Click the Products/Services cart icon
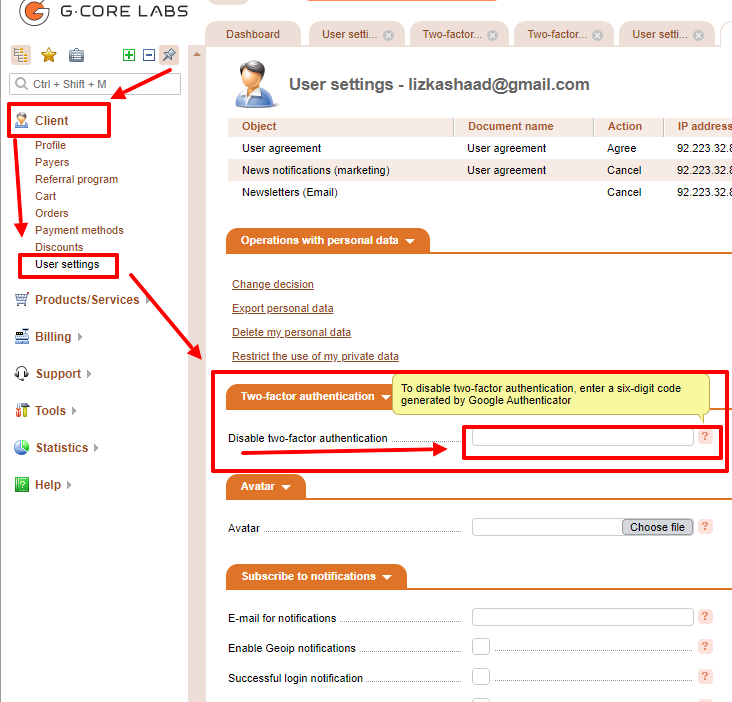 click(x=21, y=299)
